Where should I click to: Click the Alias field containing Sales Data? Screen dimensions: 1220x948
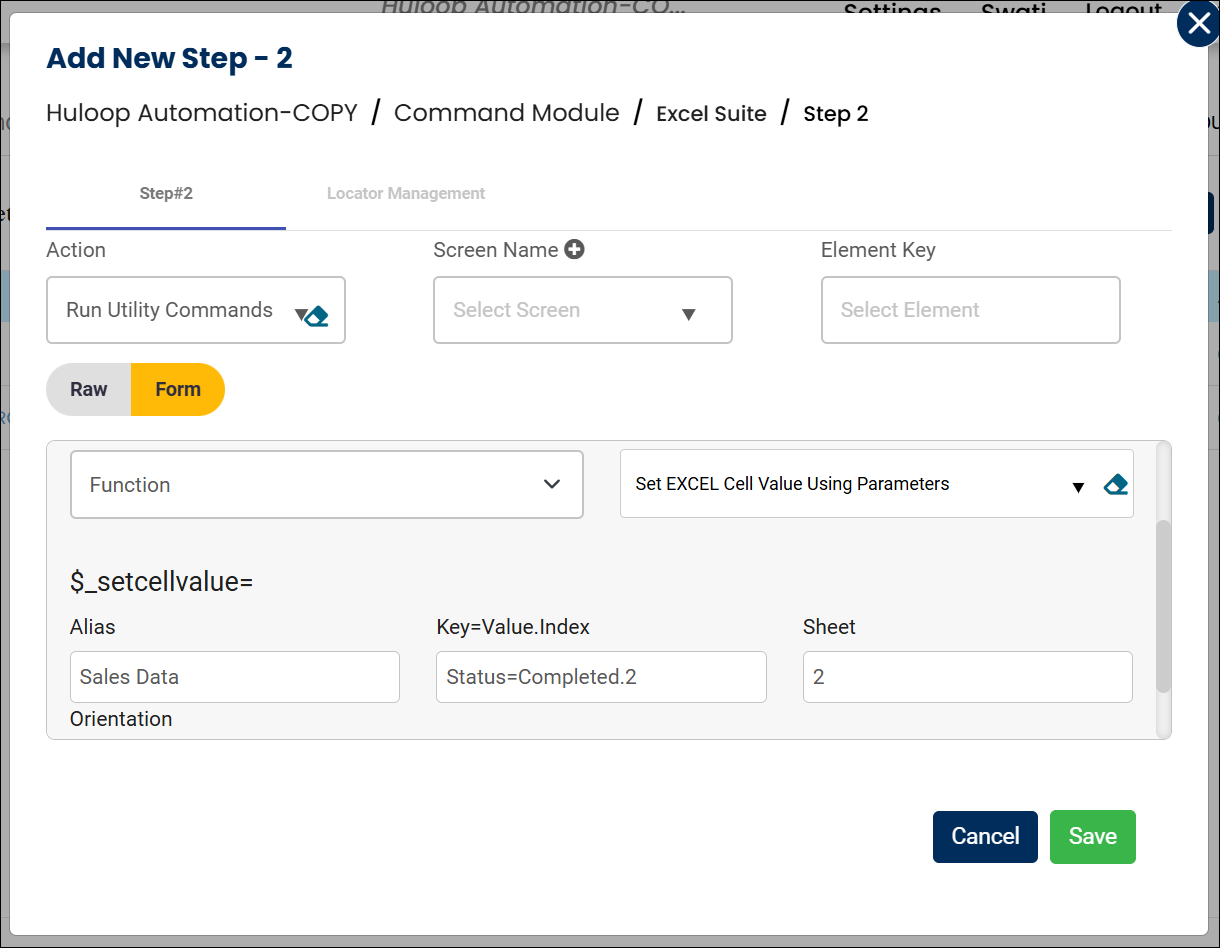tap(234, 677)
